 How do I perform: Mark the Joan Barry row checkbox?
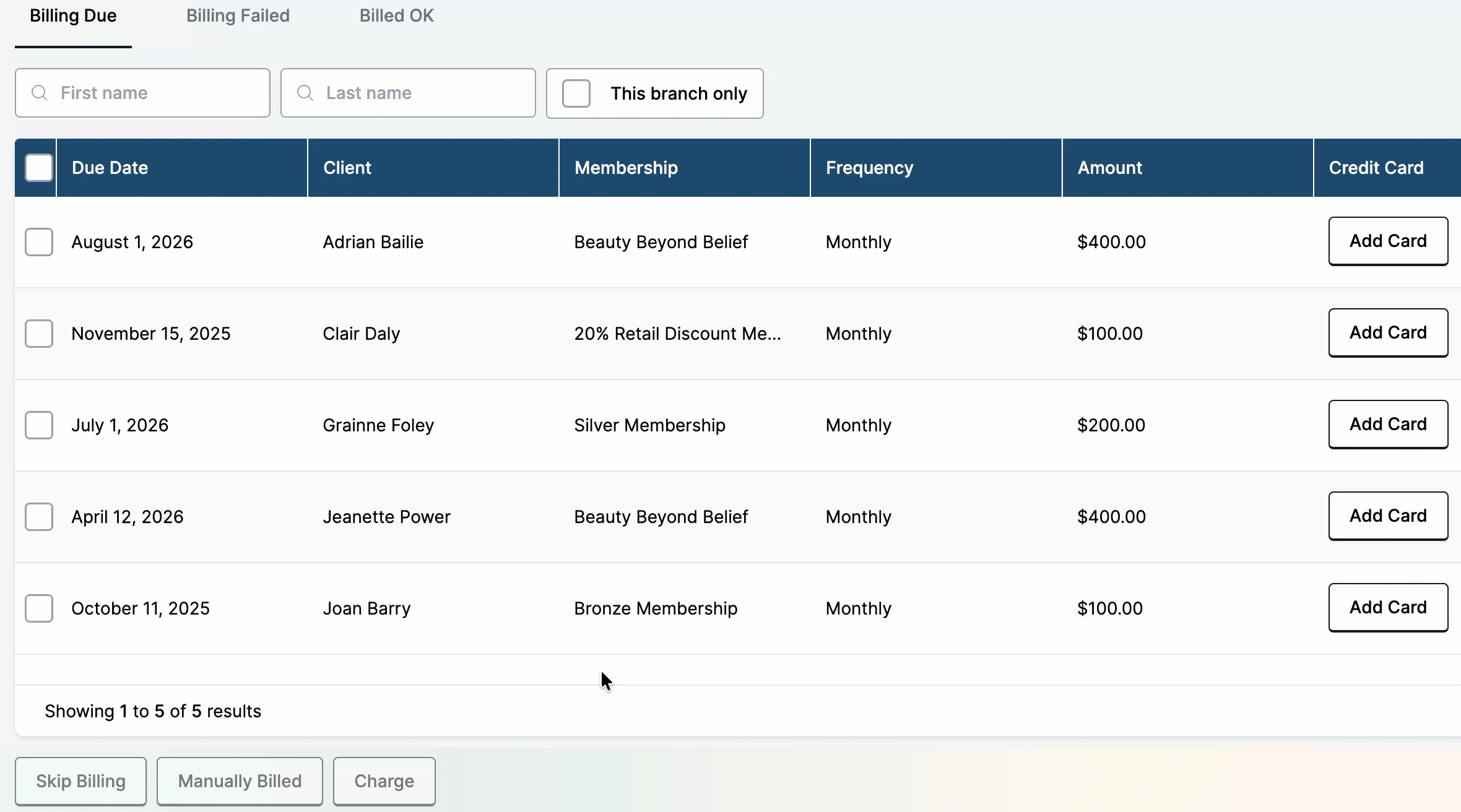[x=39, y=608]
